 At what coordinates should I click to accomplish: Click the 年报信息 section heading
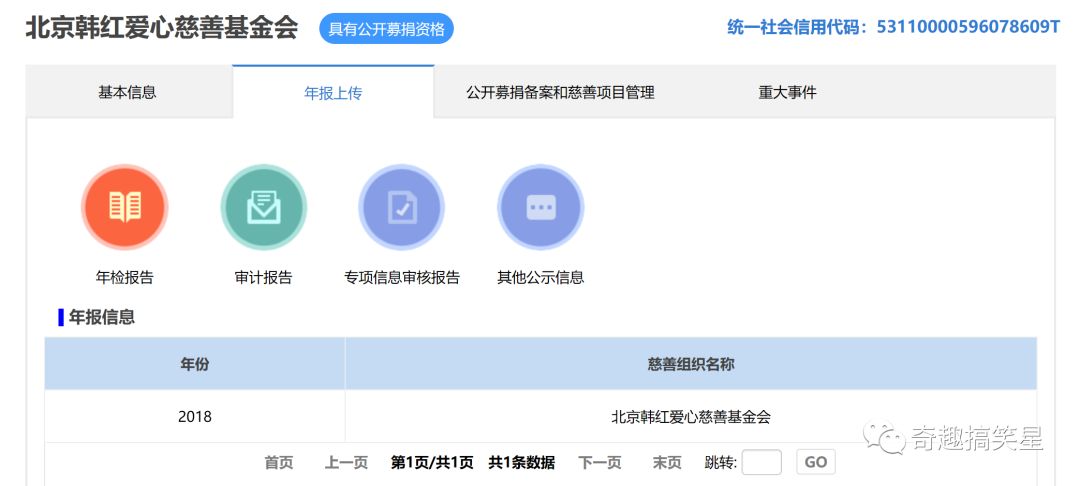[102, 317]
